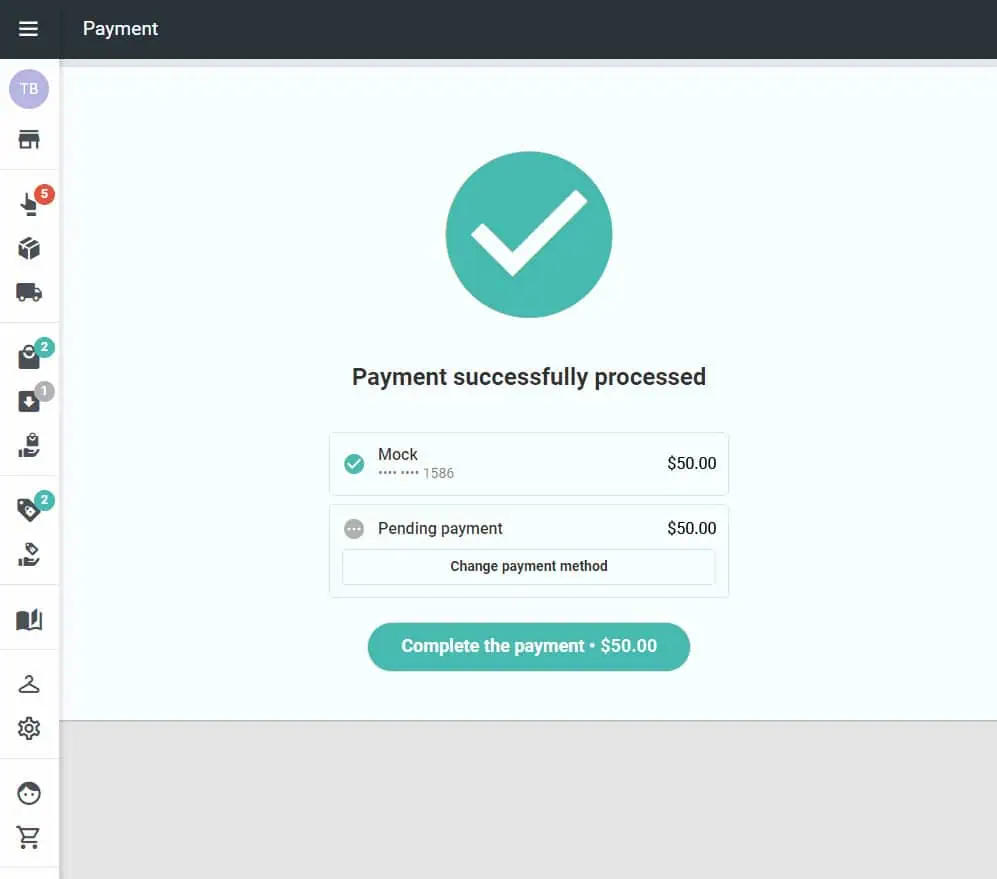Open the tags icon with the teal 2 badge
Viewport: 997px width, 879px height.
pos(29,508)
